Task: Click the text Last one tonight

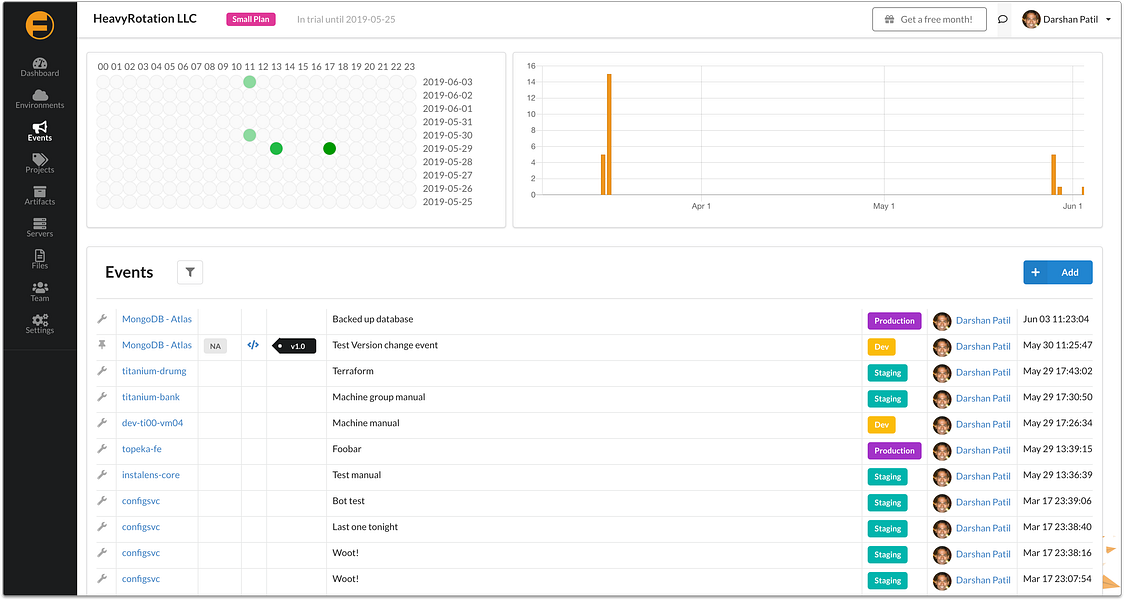Action: click(x=365, y=527)
